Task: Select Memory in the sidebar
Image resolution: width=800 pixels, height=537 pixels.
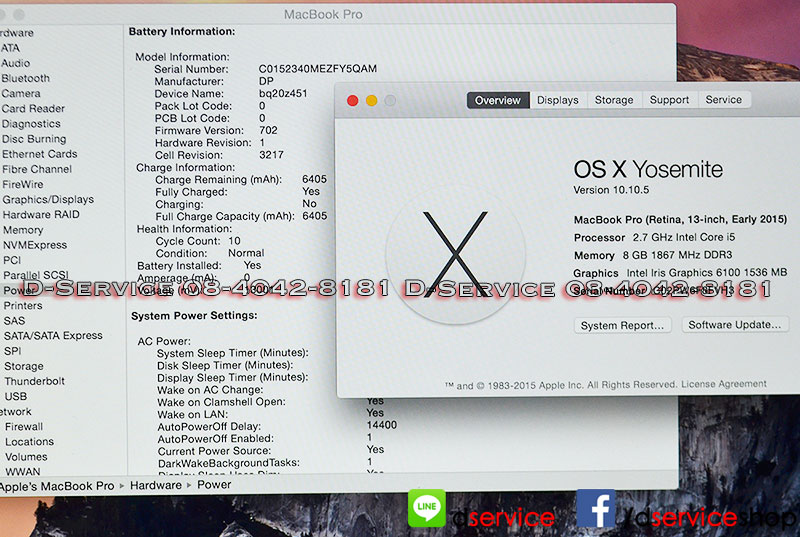Action: [x=22, y=230]
